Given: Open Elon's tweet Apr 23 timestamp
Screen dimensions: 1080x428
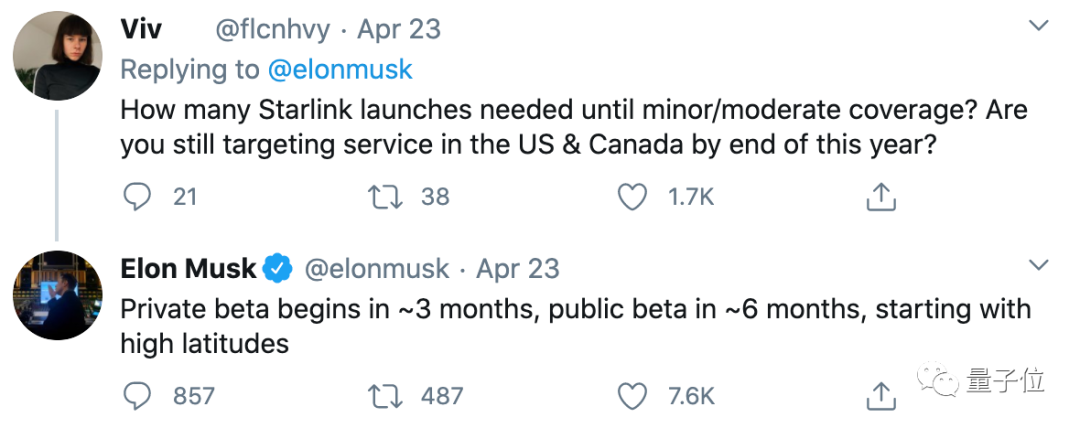Looking at the screenshot, I should click(x=518, y=269).
